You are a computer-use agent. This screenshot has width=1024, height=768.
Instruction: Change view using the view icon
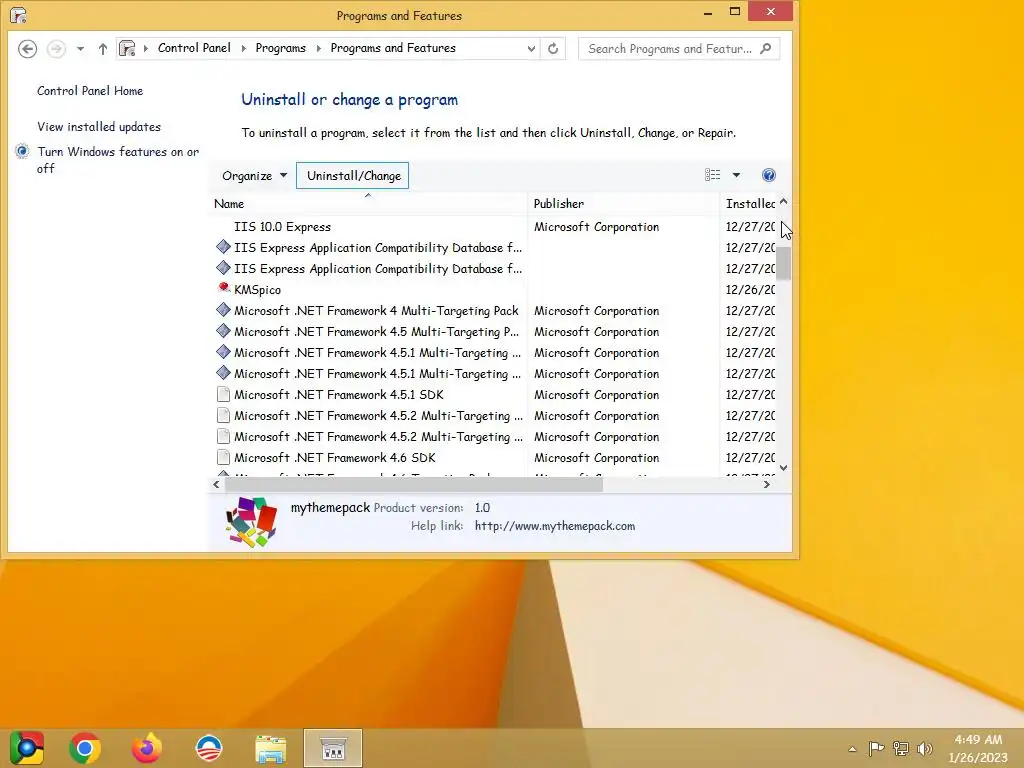point(712,175)
